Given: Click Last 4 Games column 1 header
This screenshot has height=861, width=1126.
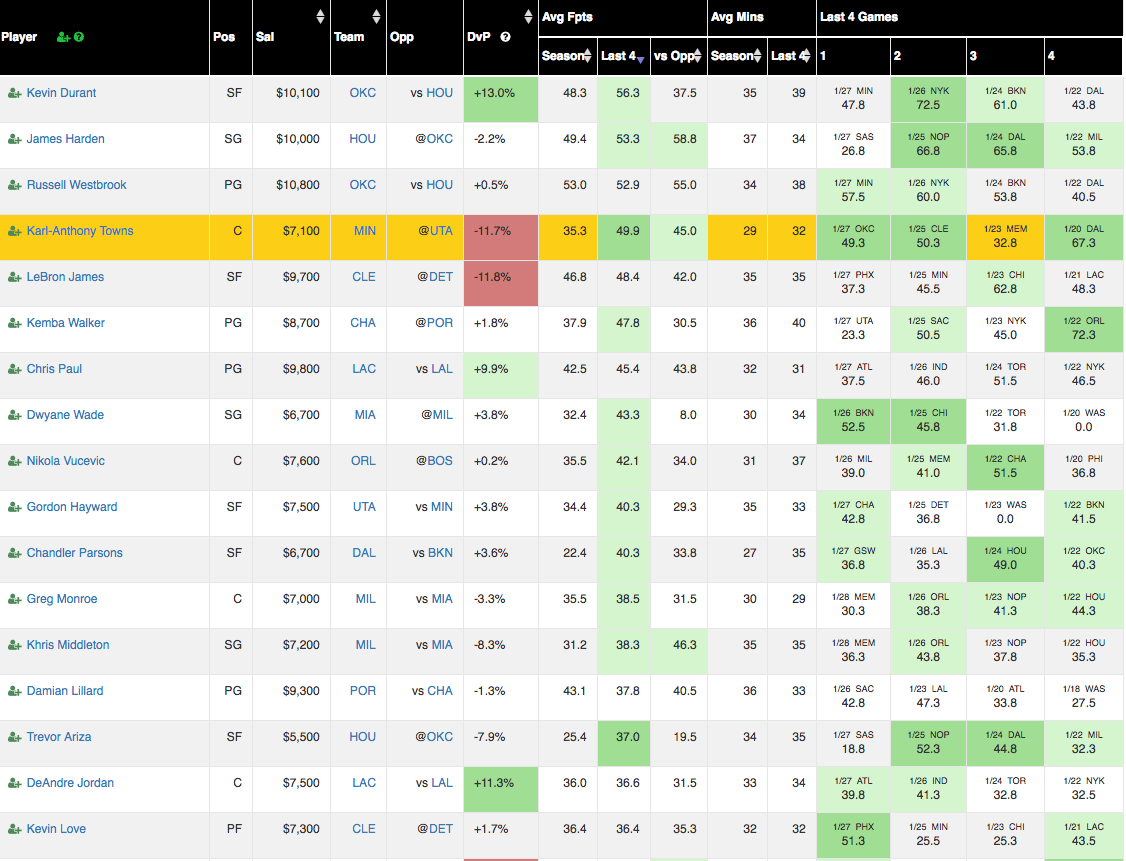Looking at the screenshot, I should (x=853, y=56).
